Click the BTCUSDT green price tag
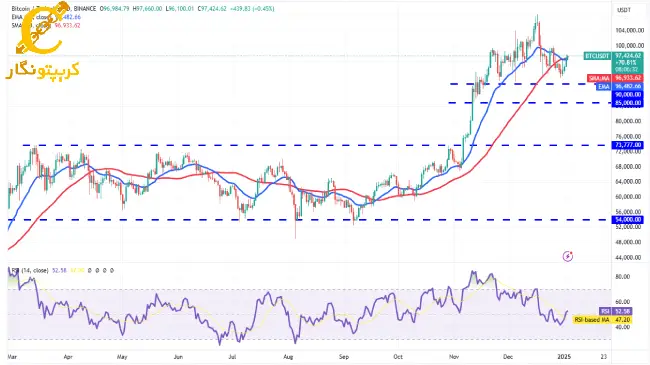Viewport: 650px width, 365px height. 614,62
